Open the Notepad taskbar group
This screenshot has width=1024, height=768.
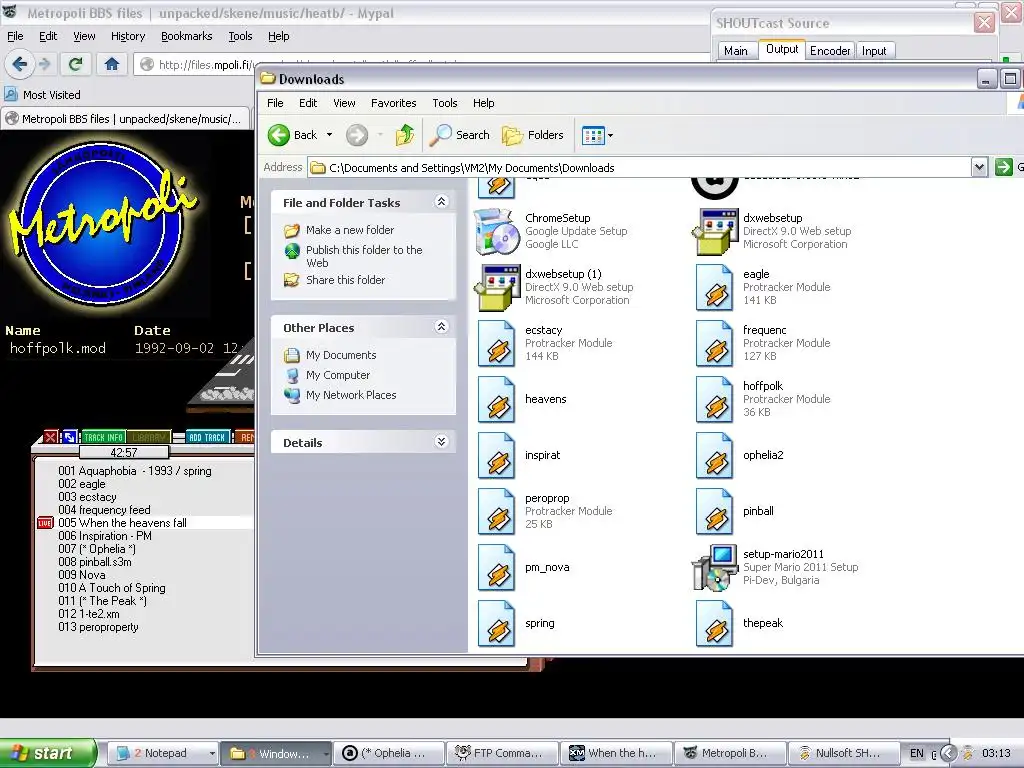pos(163,753)
